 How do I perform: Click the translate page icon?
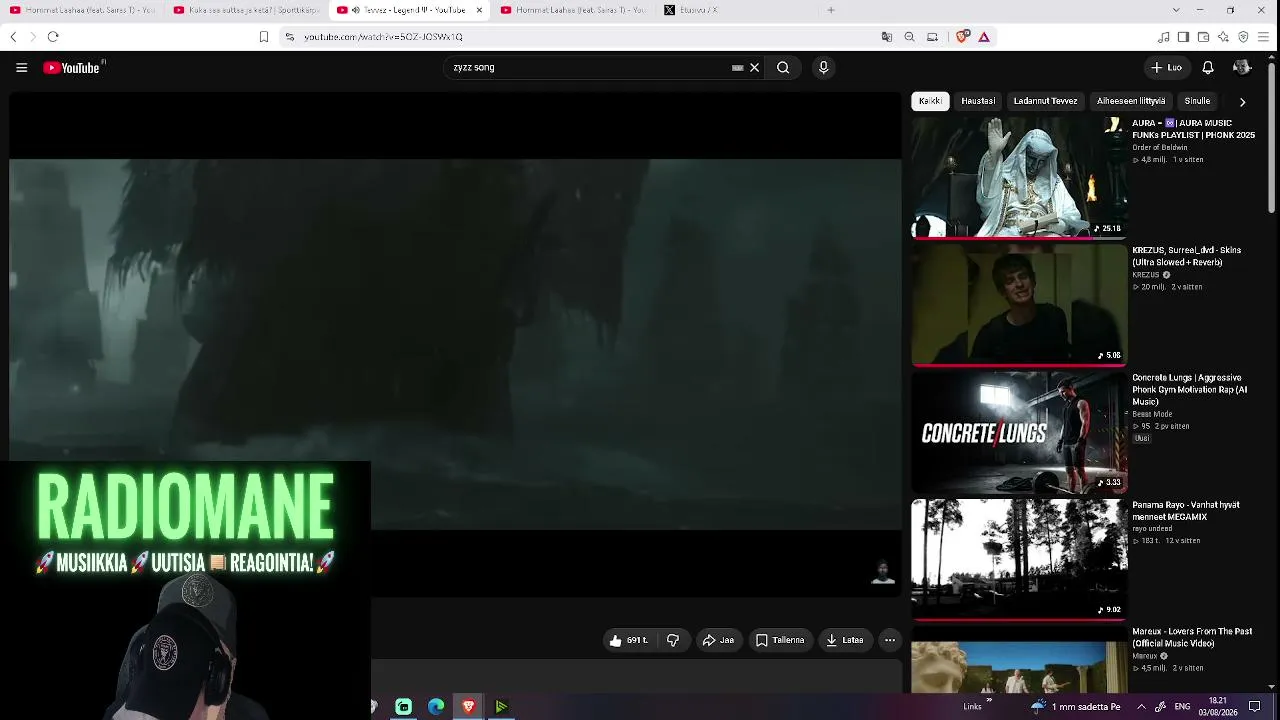pyautogui.click(x=886, y=37)
